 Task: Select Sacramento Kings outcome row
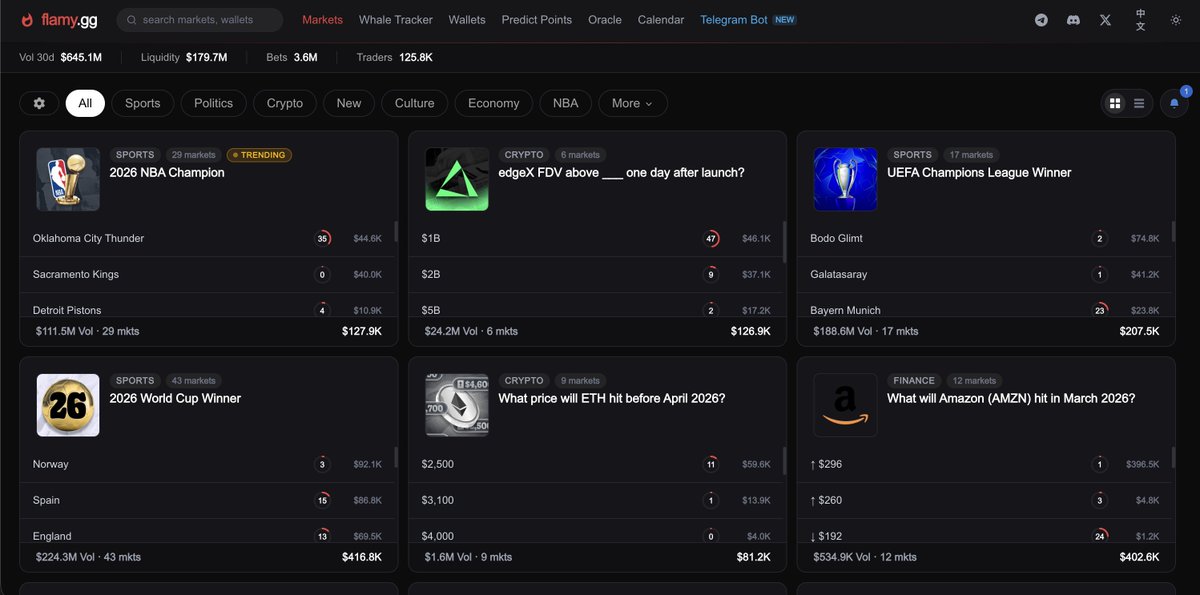208,274
